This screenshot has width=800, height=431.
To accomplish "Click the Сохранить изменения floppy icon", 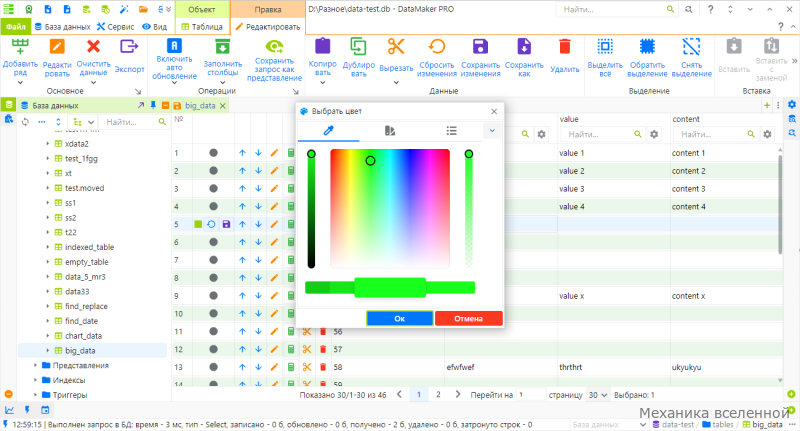I will pos(480,46).
